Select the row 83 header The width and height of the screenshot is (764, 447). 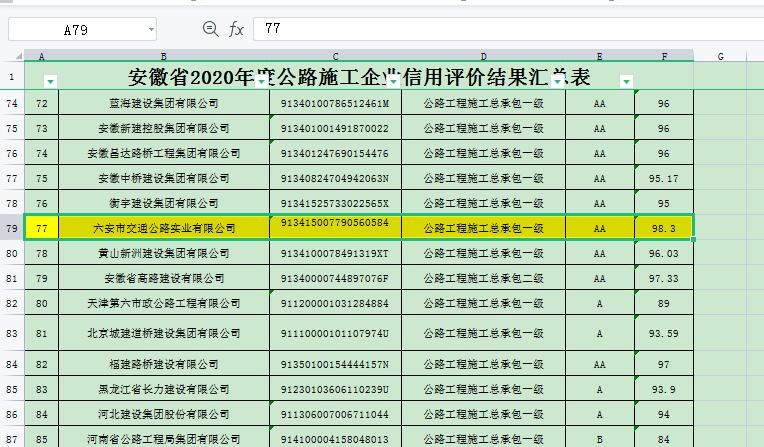[12, 333]
